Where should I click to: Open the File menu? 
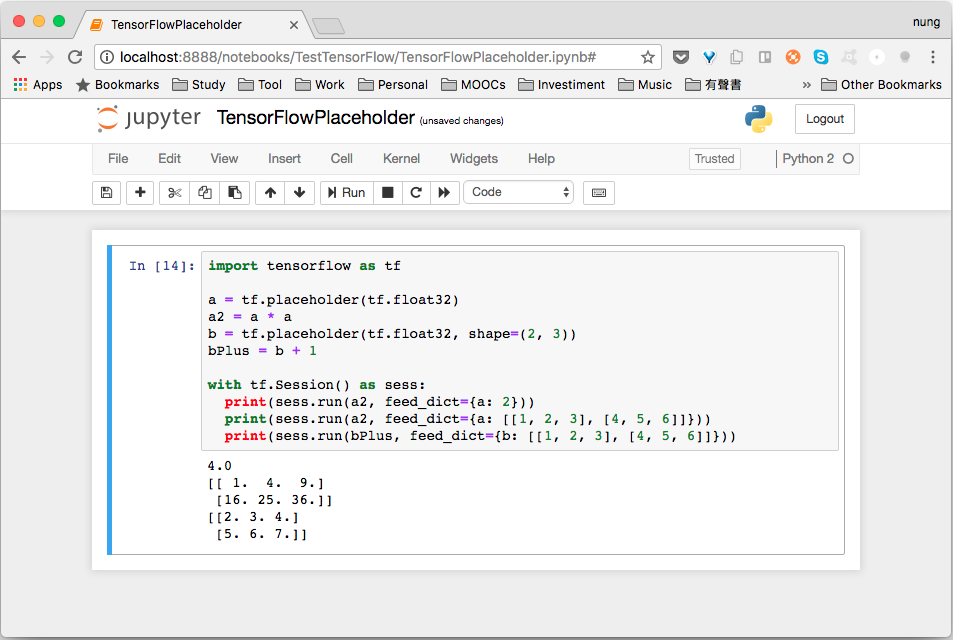coord(118,159)
